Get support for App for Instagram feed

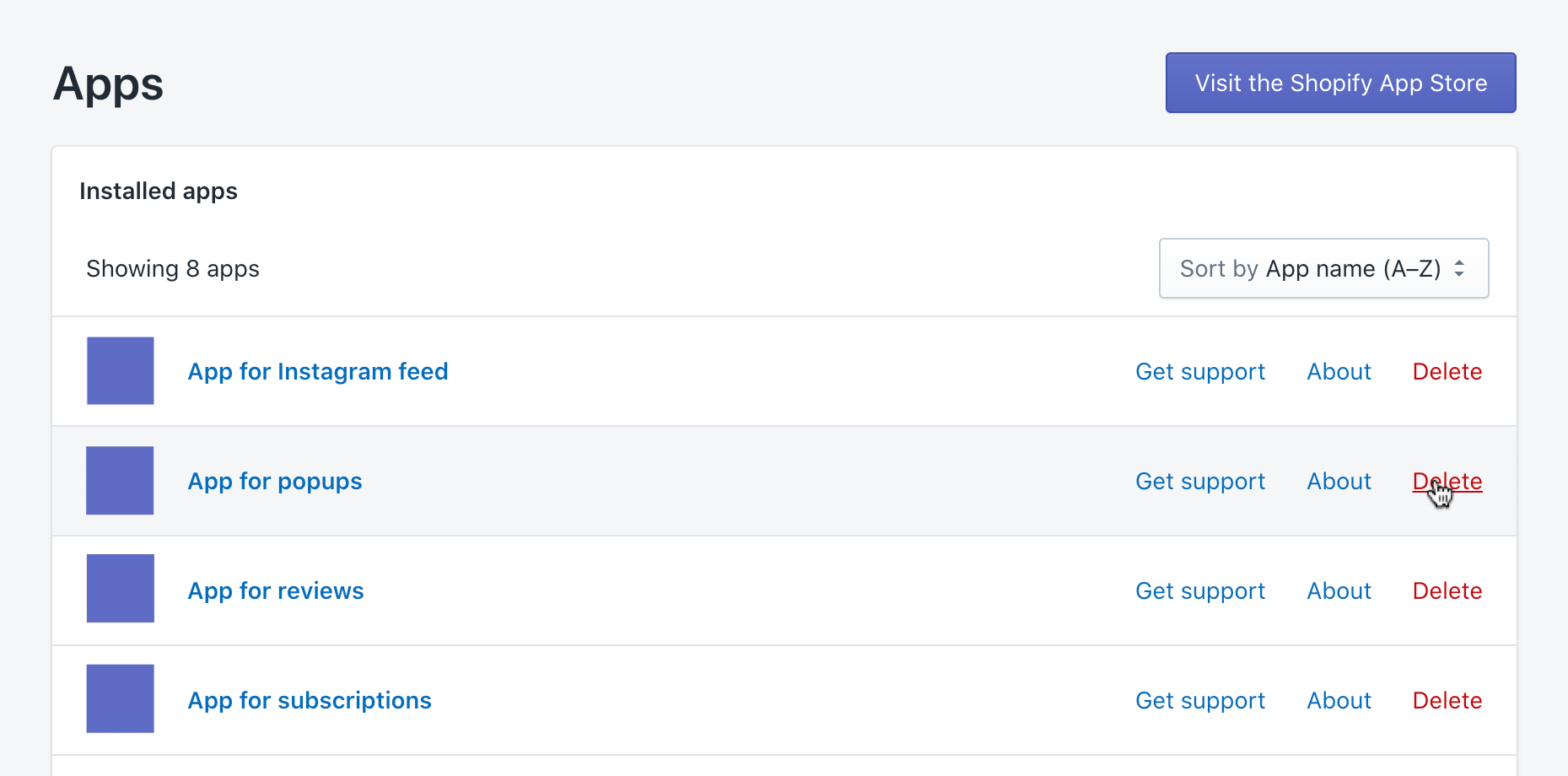coord(1200,371)
